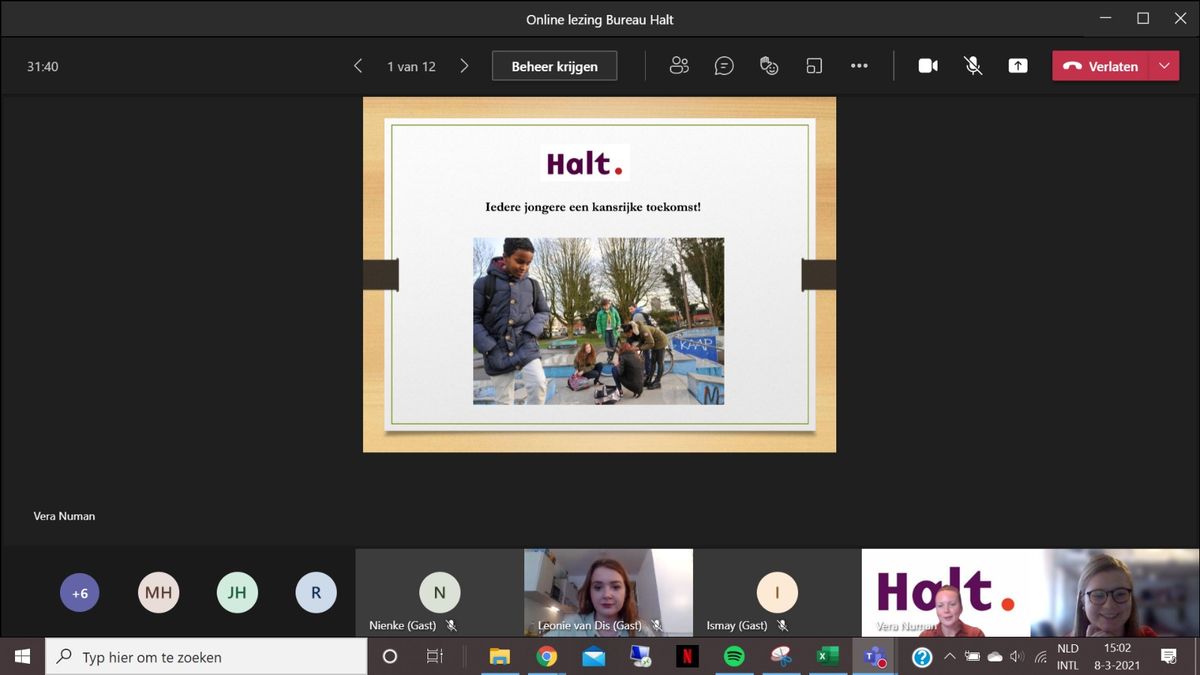Advance to the next slide
This screenshot has height=675, width=1200.
464,66
